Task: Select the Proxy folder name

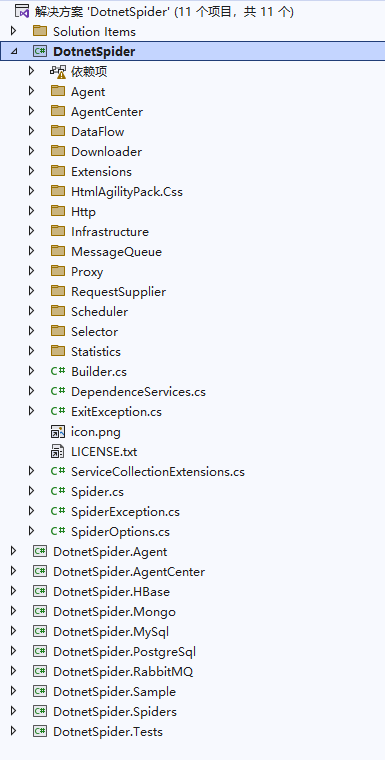Action: [87, 272]
